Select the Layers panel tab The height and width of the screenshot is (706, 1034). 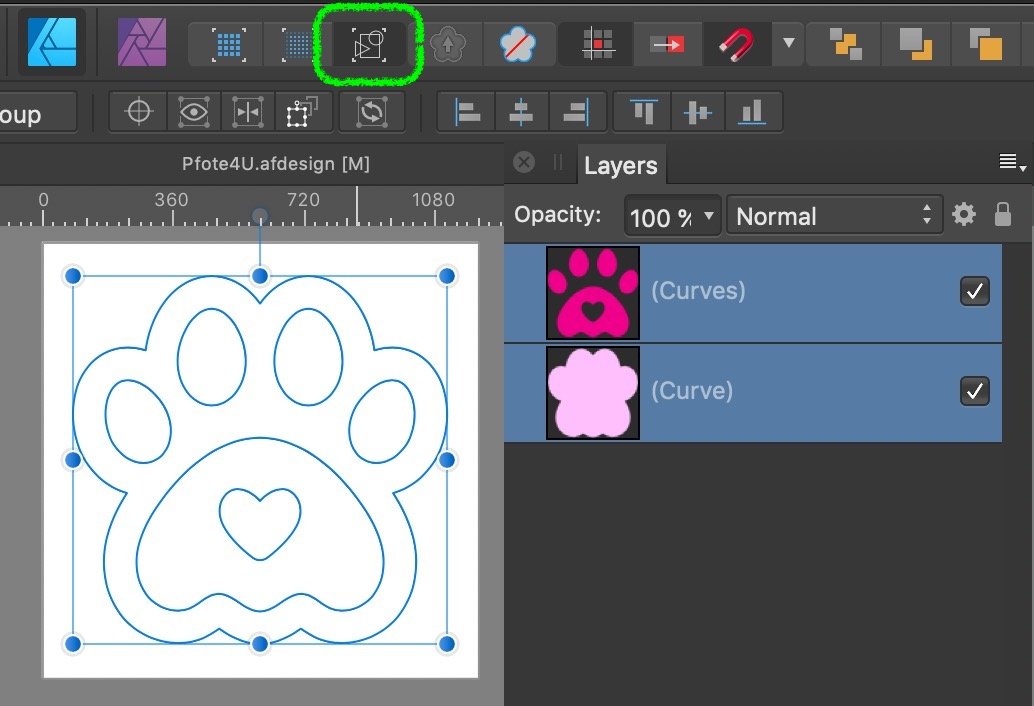pyautogui.click(x=620, y=166)
